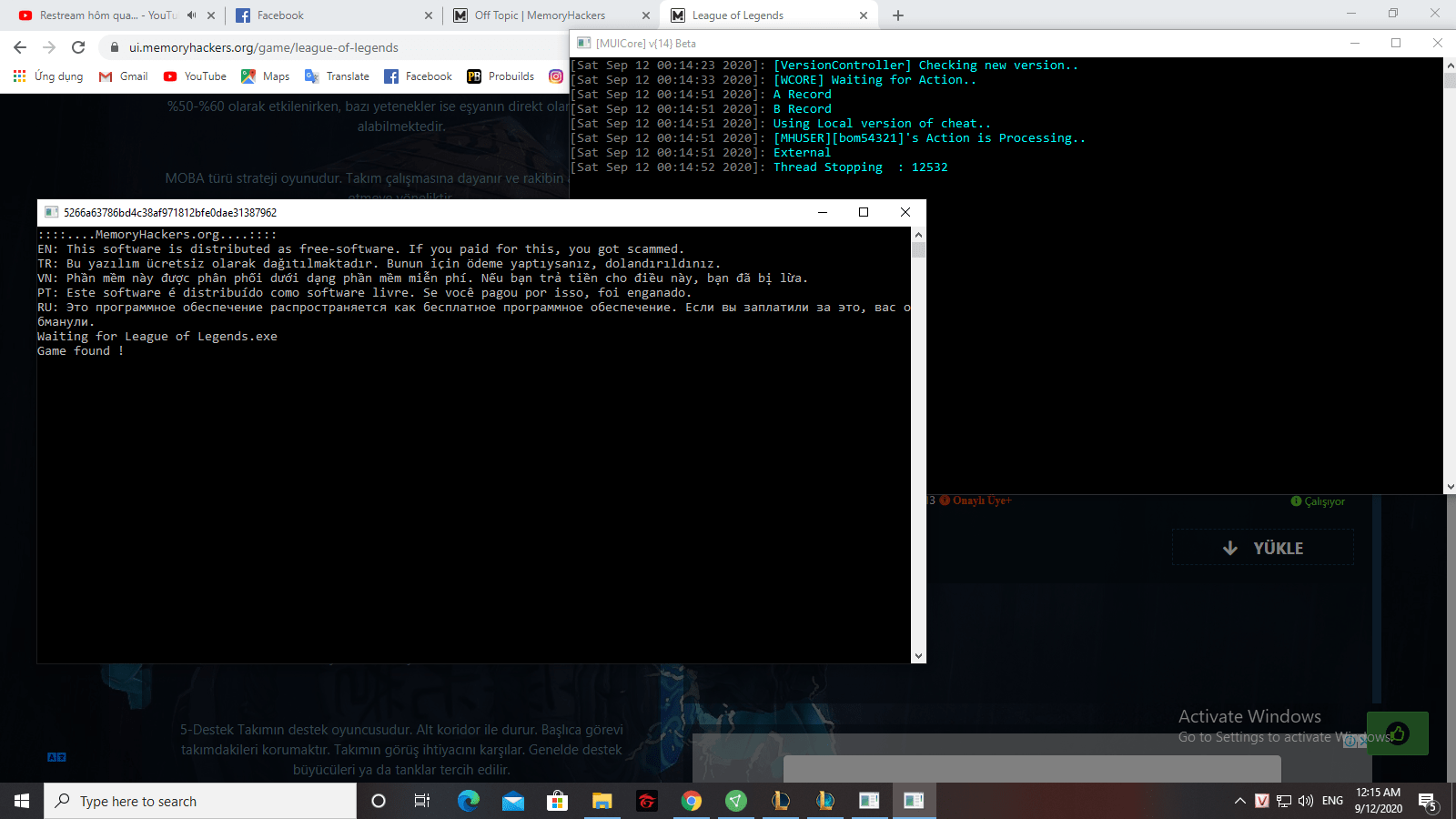
Task: Close the hash-named console window
Action: point(905,212)
